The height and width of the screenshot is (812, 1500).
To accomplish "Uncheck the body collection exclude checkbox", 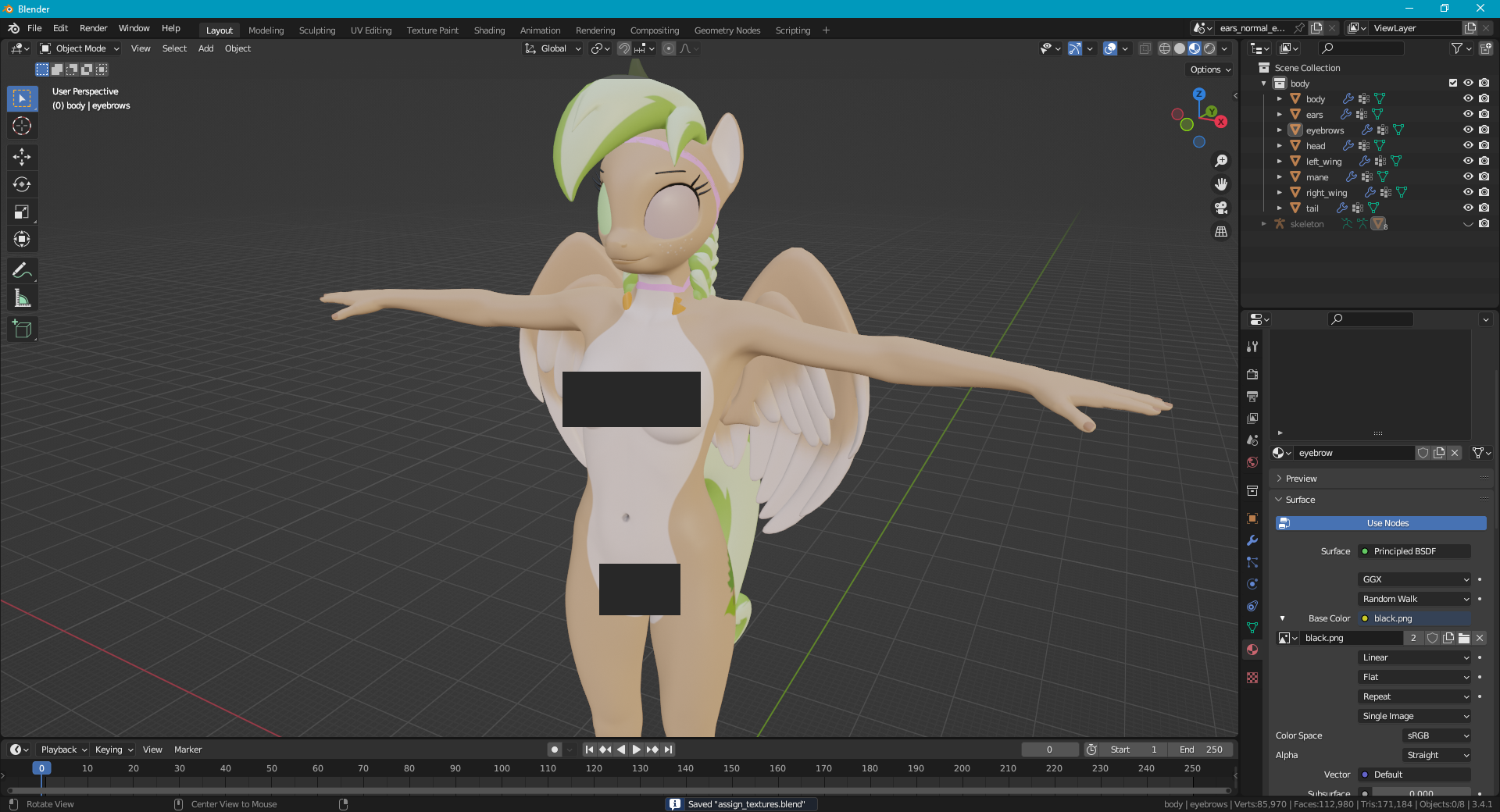I will (1453, 83).
